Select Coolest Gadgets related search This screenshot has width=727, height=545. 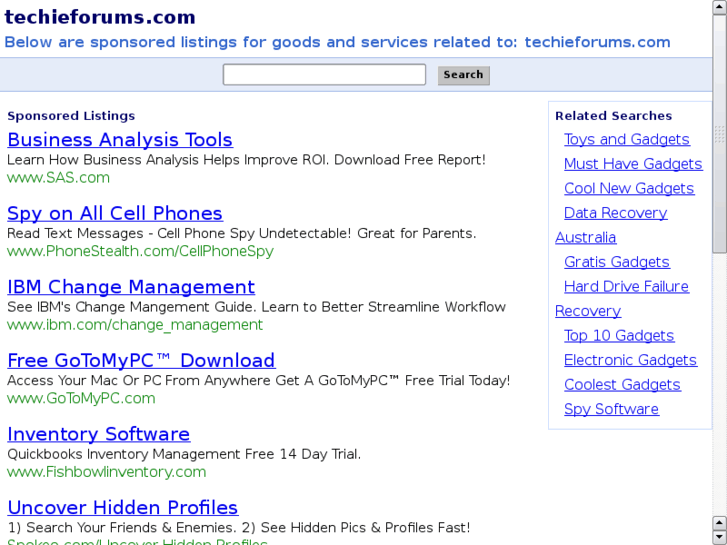click(x=622, y=385)
